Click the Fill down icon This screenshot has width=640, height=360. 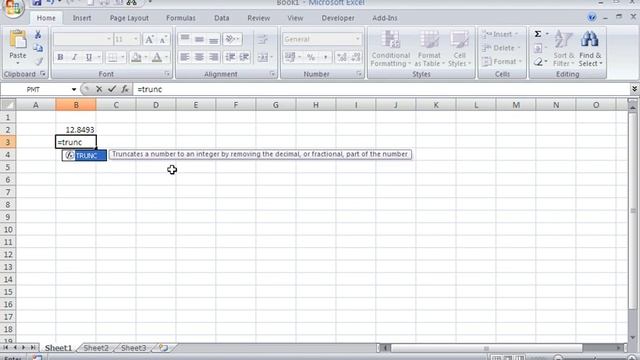(538, 48)
